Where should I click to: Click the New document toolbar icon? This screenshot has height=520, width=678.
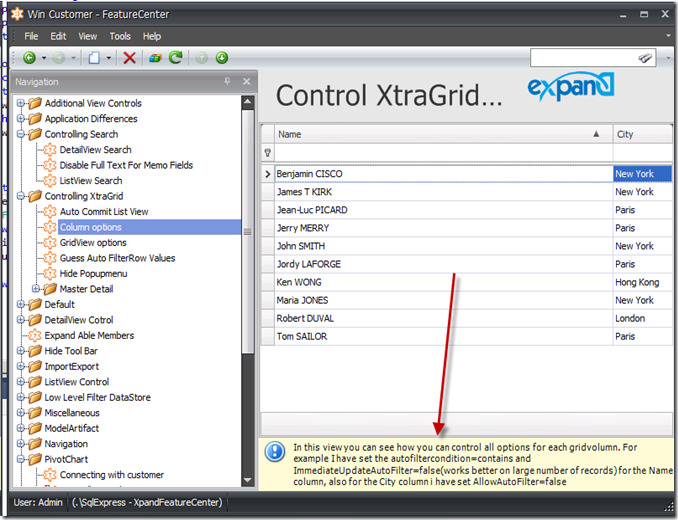point(94,58)
